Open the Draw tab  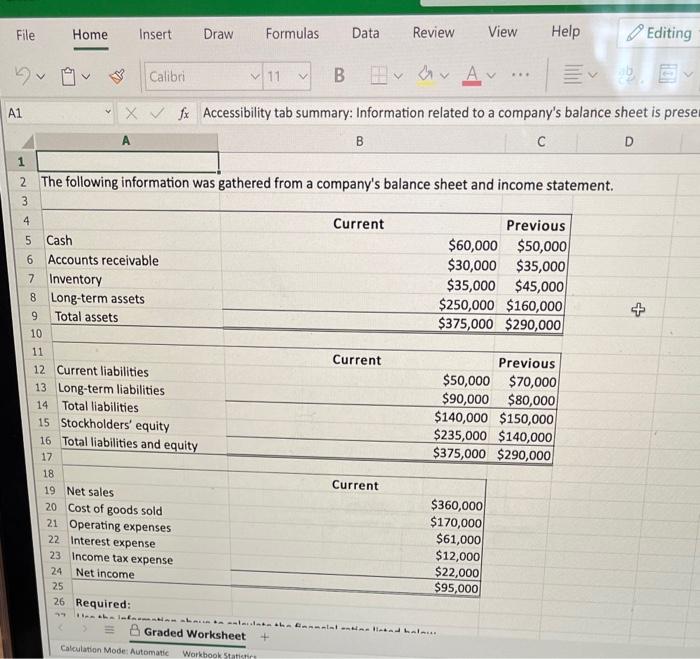tap(218, 34)
